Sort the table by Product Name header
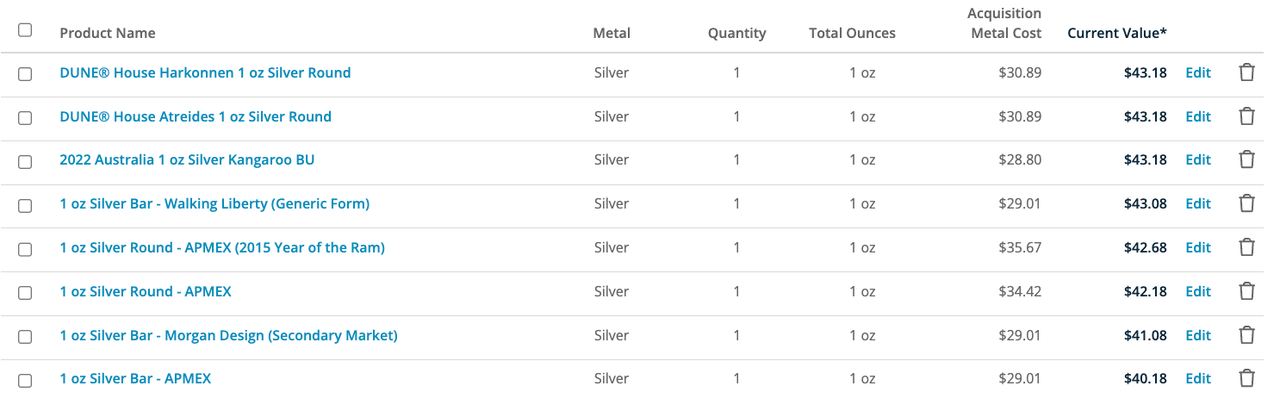This screenshot has width=1280, height=405. (107, 33)
